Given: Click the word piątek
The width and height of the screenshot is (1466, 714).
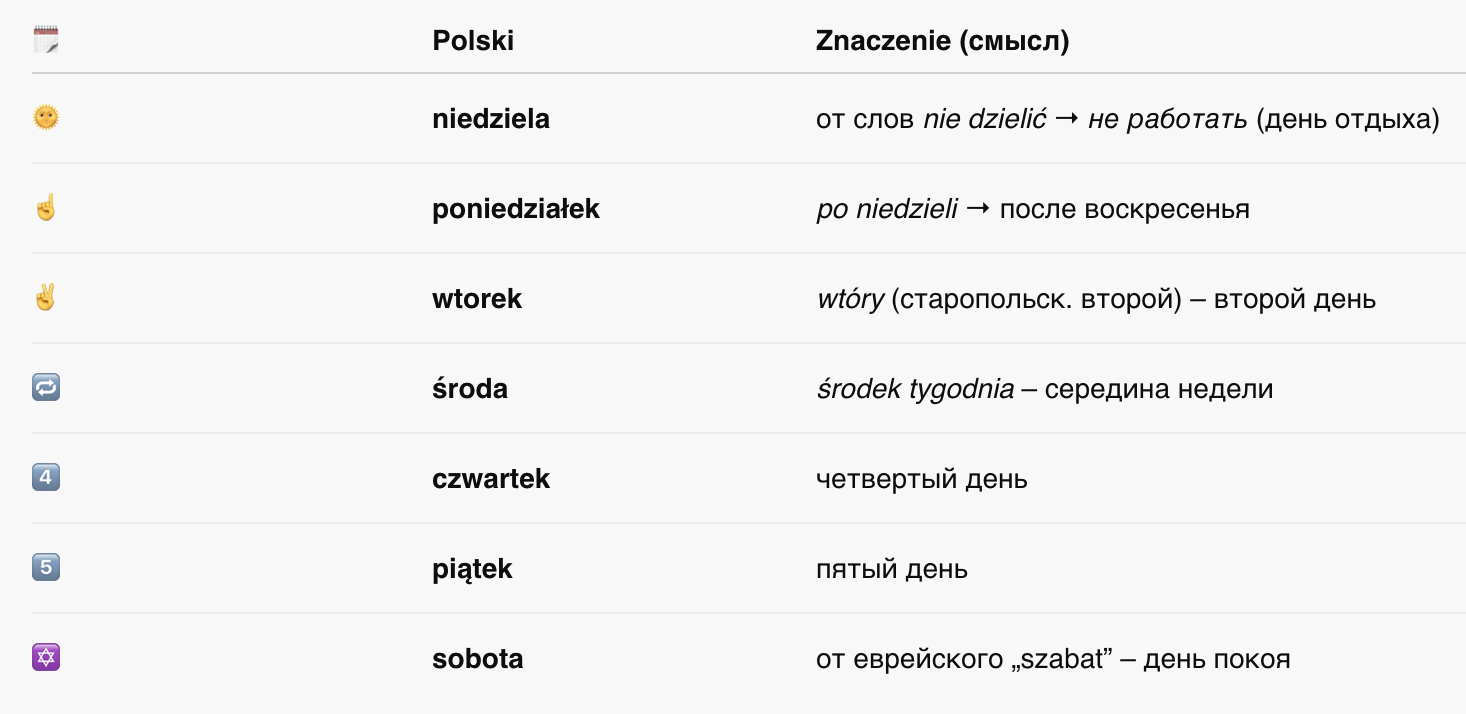Looking at the screenshot, I should point(472,570).
